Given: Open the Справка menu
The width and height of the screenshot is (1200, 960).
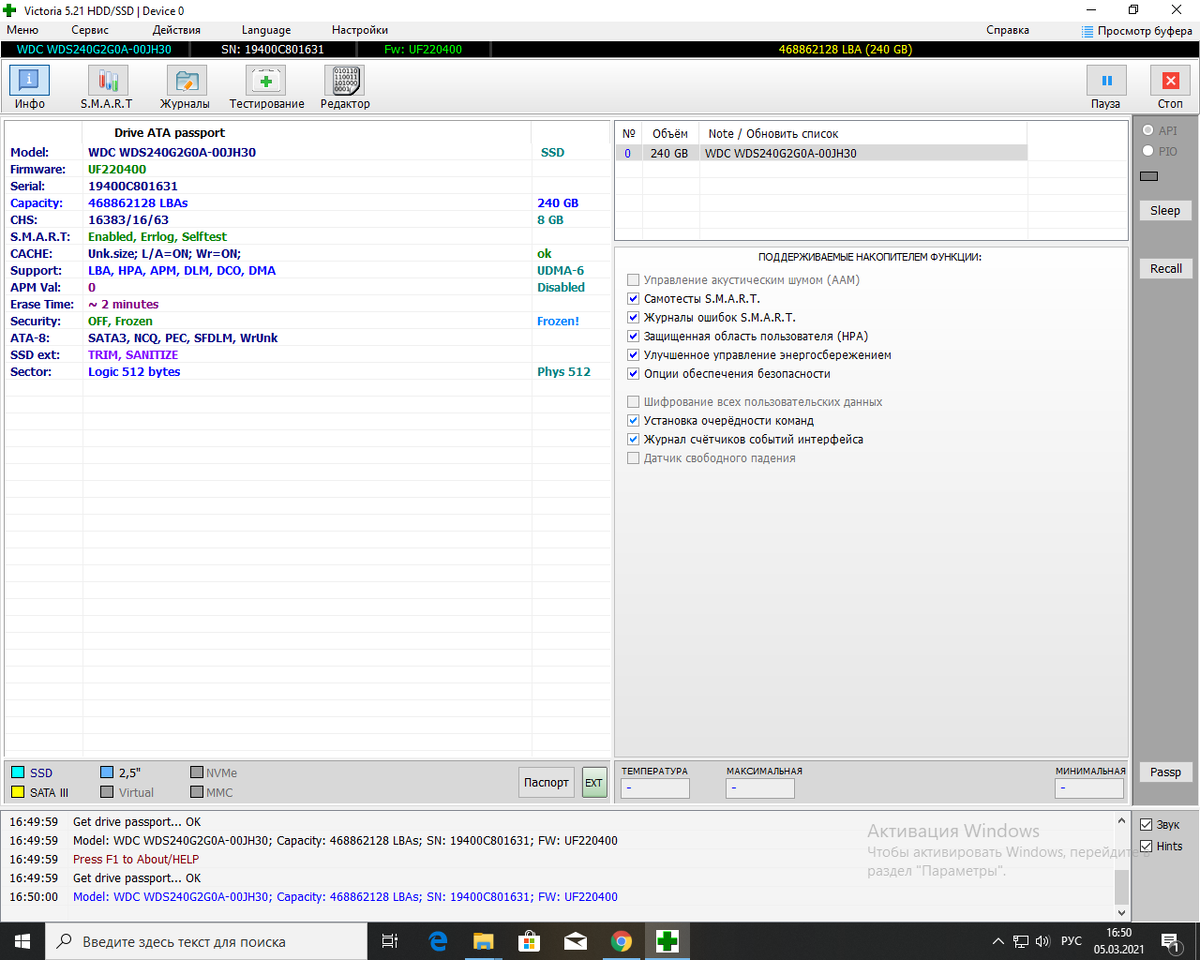Looking at the screenshot, I should coord(1008,30).
